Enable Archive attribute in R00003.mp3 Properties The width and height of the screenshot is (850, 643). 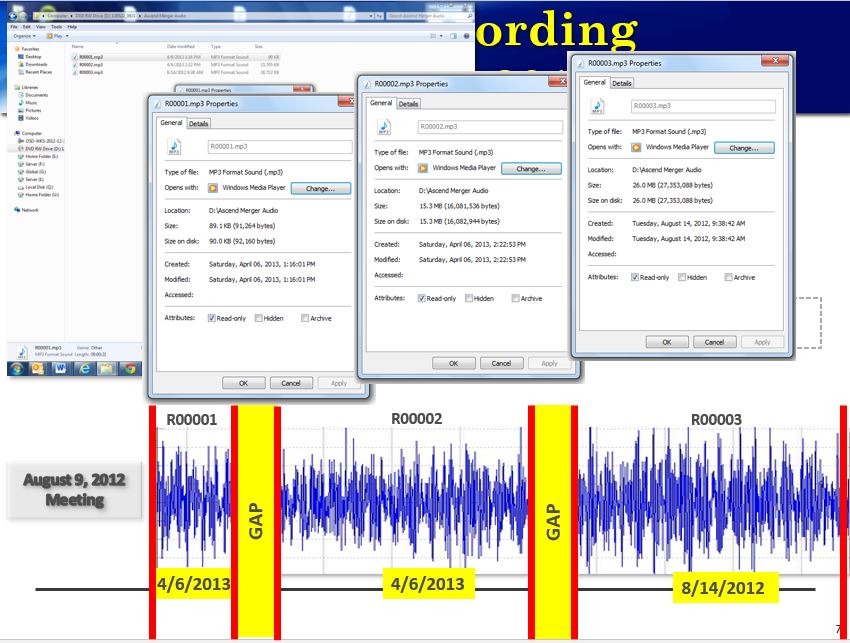[729, 277]
